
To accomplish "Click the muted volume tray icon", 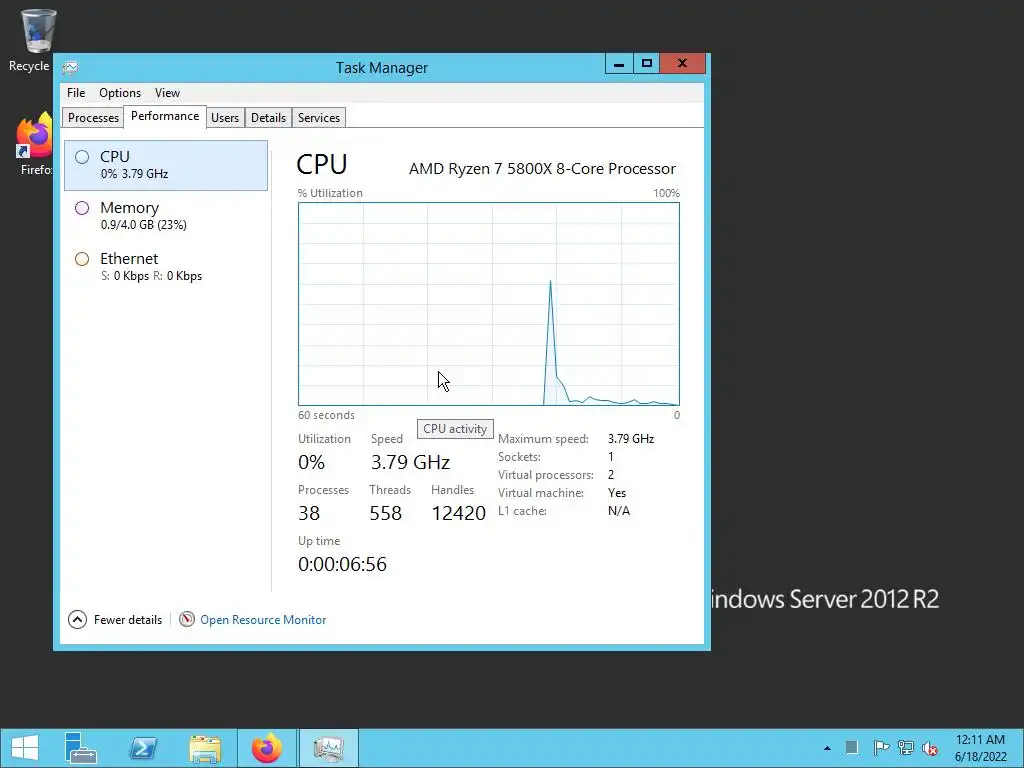I will click(x=930, y=748).
